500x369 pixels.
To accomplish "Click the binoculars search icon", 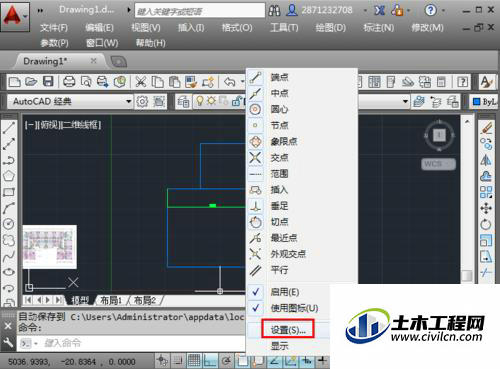I will coord(274,11).
